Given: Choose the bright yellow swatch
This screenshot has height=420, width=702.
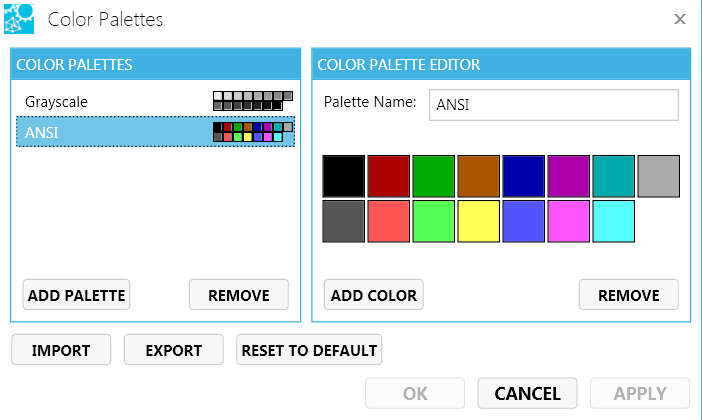Looking at the screenshot, I should coord(478,221).
